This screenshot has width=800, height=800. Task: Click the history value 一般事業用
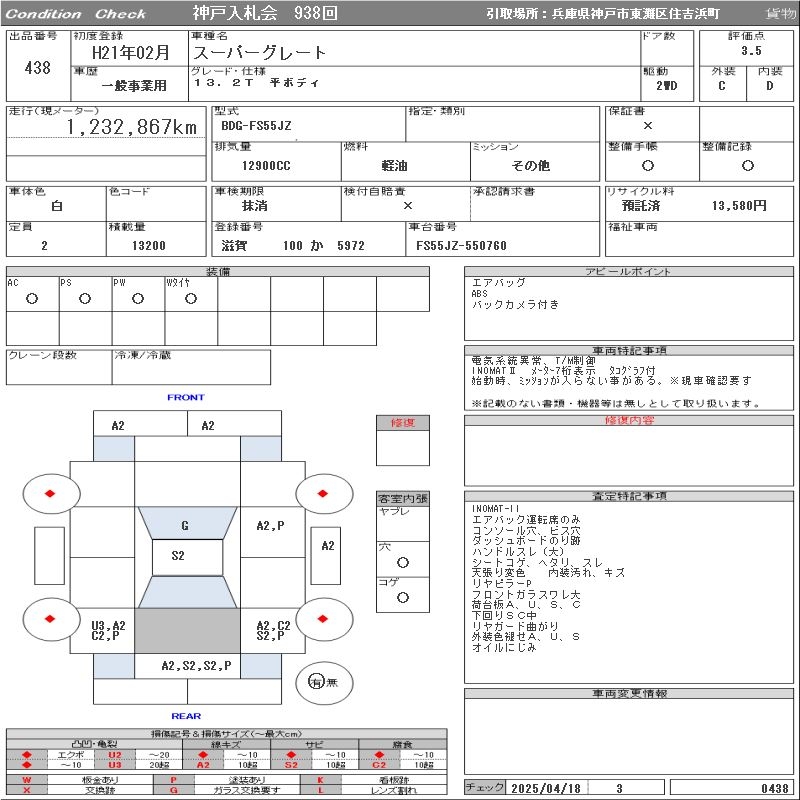tap(134, 86)
